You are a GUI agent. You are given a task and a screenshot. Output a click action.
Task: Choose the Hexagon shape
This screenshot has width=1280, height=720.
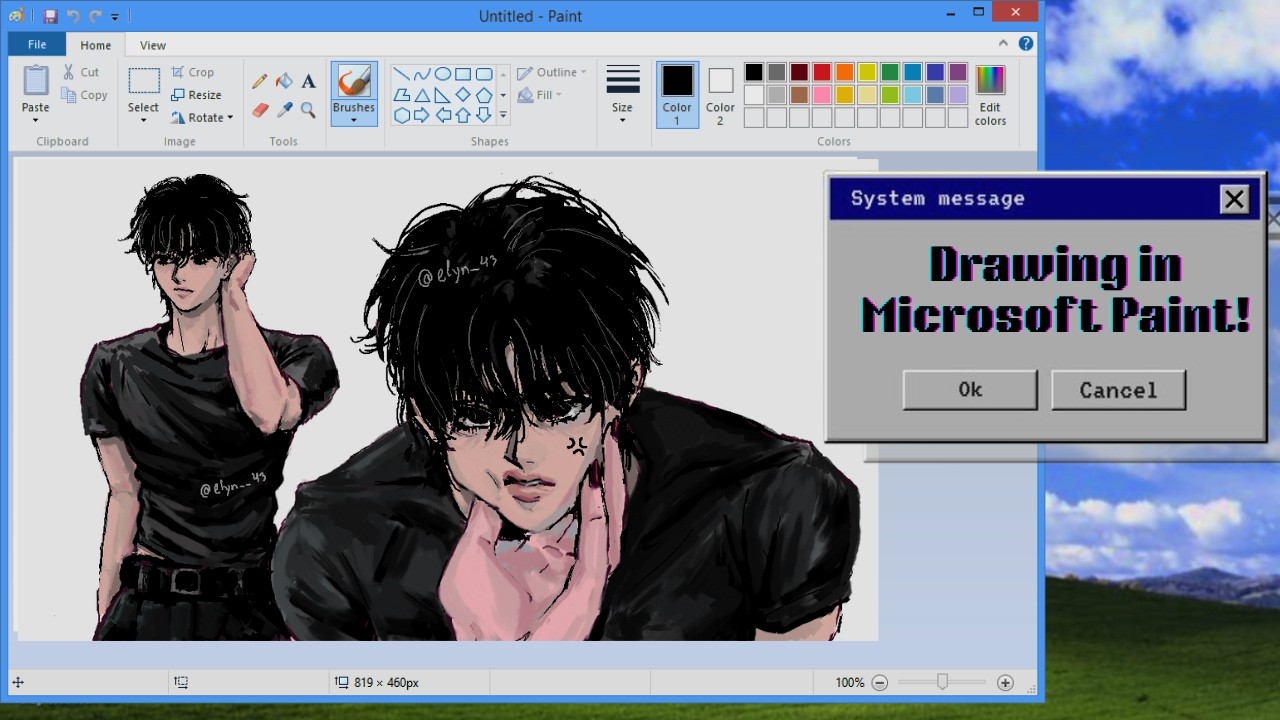[x=401, y=115]
